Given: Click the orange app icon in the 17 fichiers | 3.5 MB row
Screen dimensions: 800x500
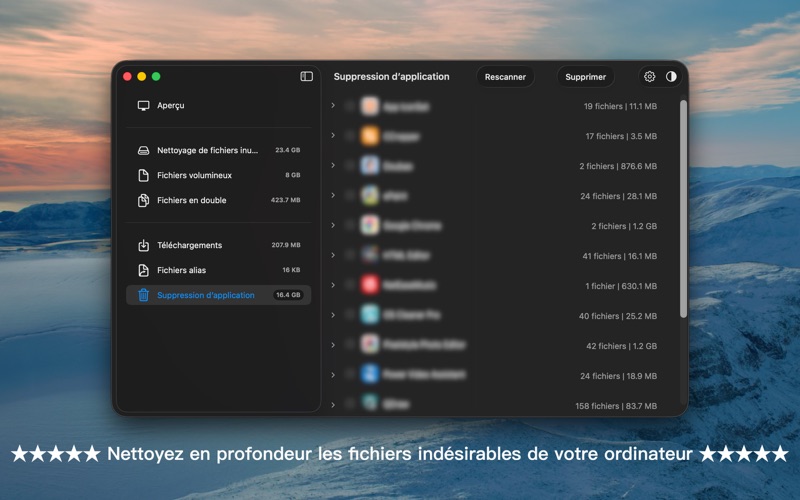Looking at the screenshot, I should [370, 136].
